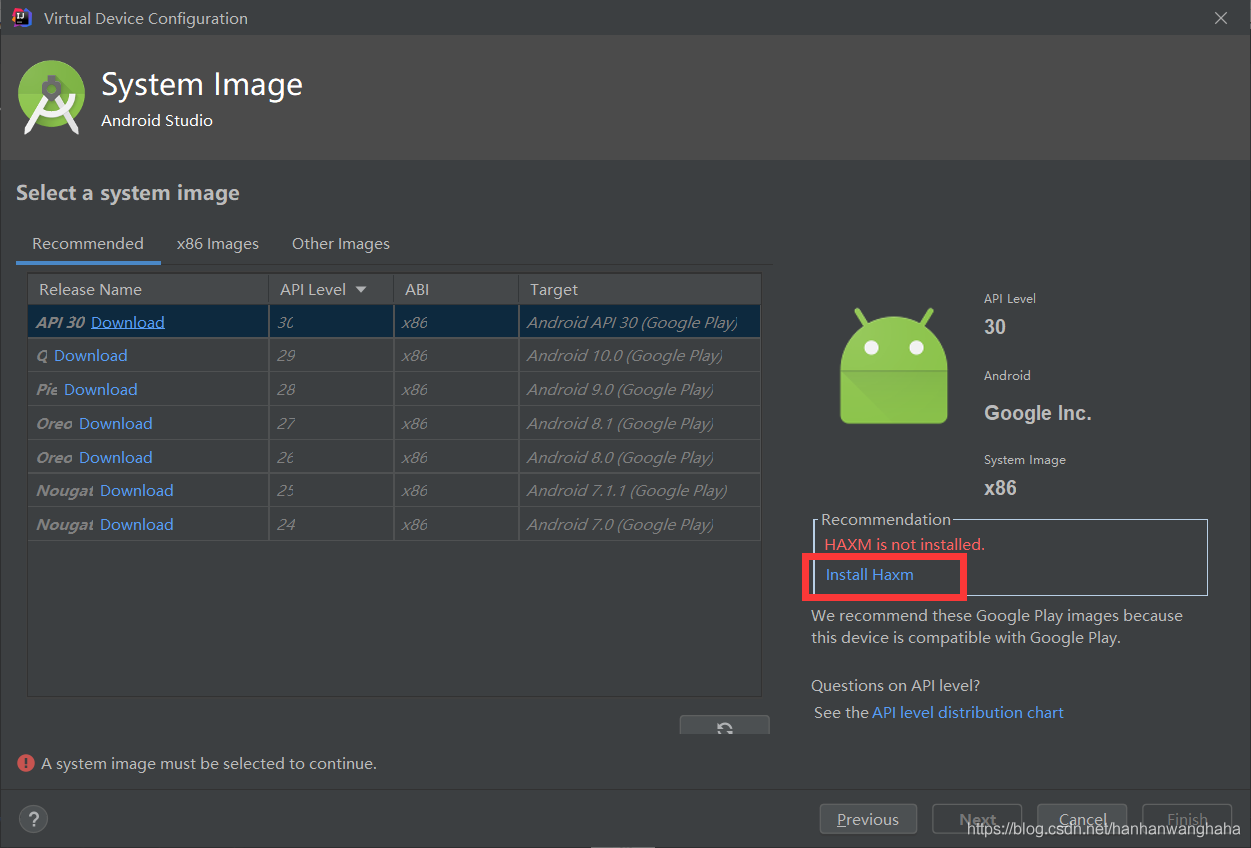Click the help question mark icon
This screenshot has width=1251, height=848.
tap(33, 819)
